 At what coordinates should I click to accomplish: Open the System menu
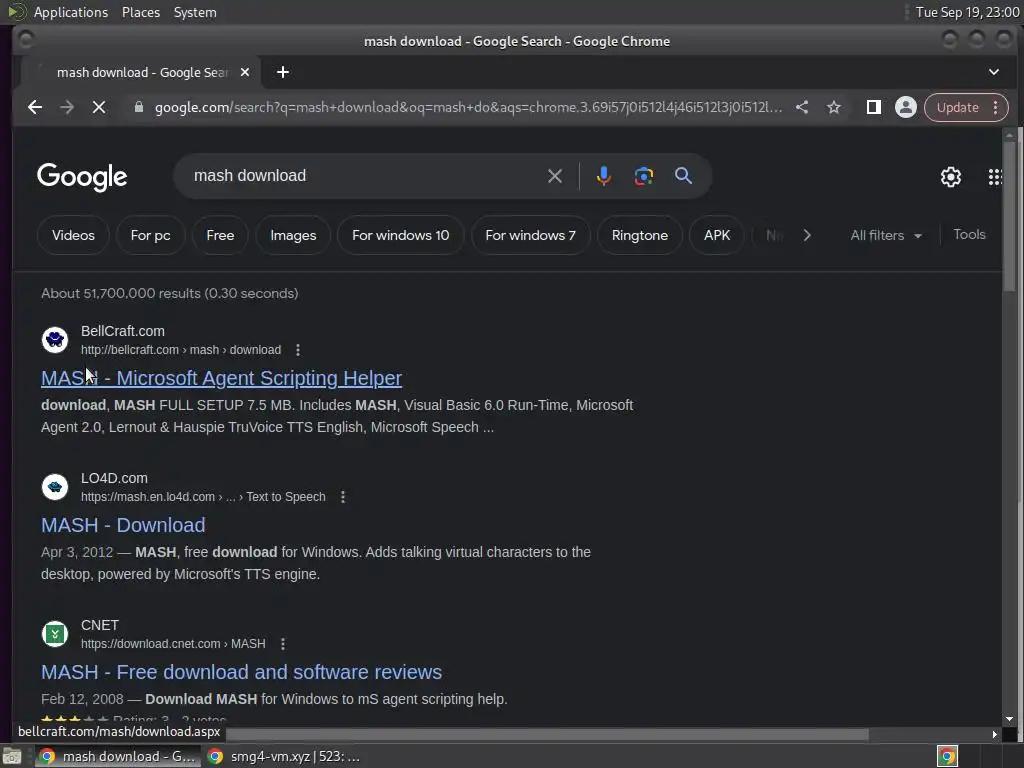coord(195,12)
